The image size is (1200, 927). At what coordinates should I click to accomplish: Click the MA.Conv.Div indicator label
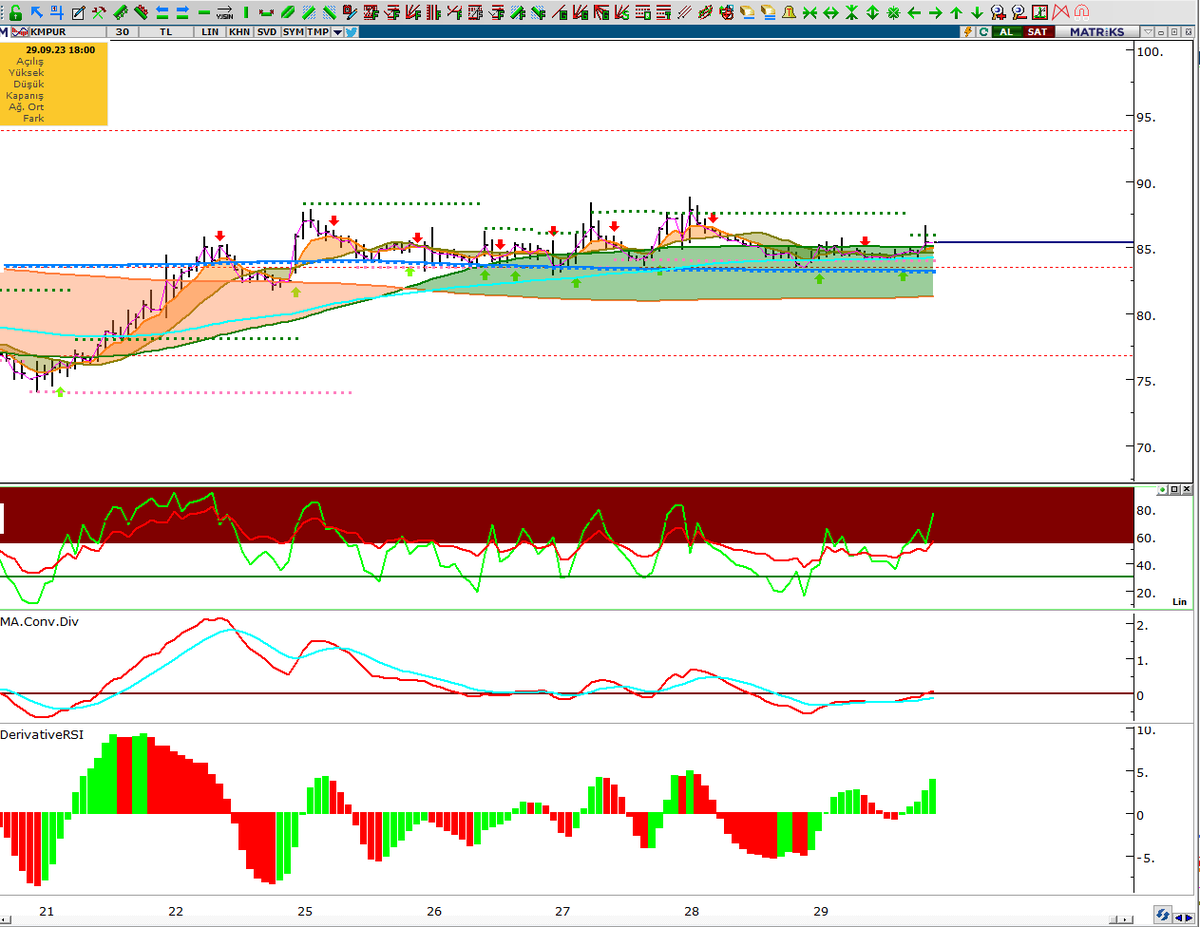point(40,621)
